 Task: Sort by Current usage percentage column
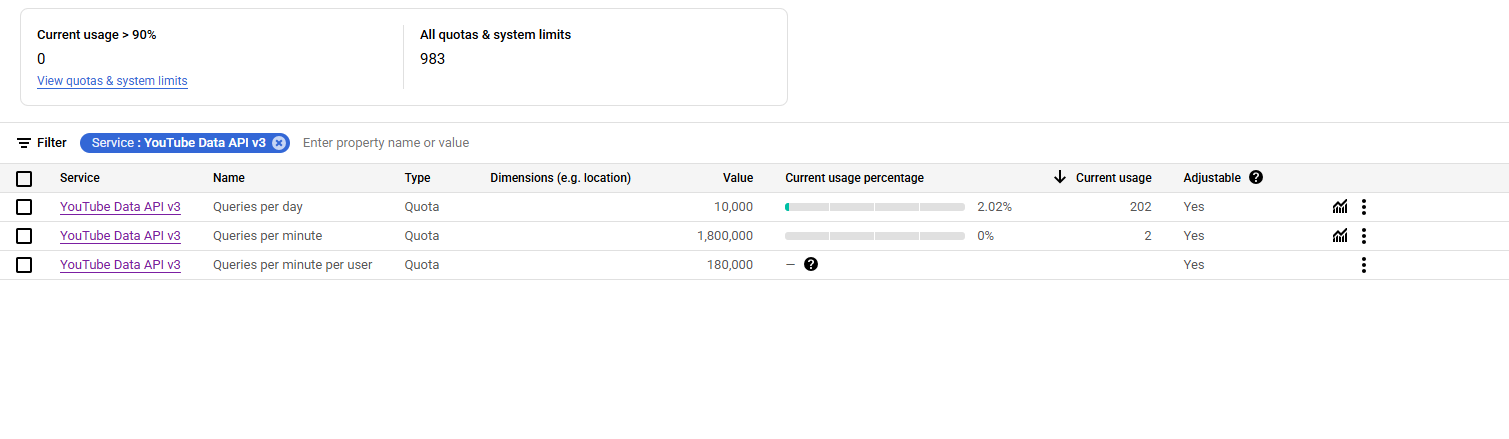click(854, 178)
